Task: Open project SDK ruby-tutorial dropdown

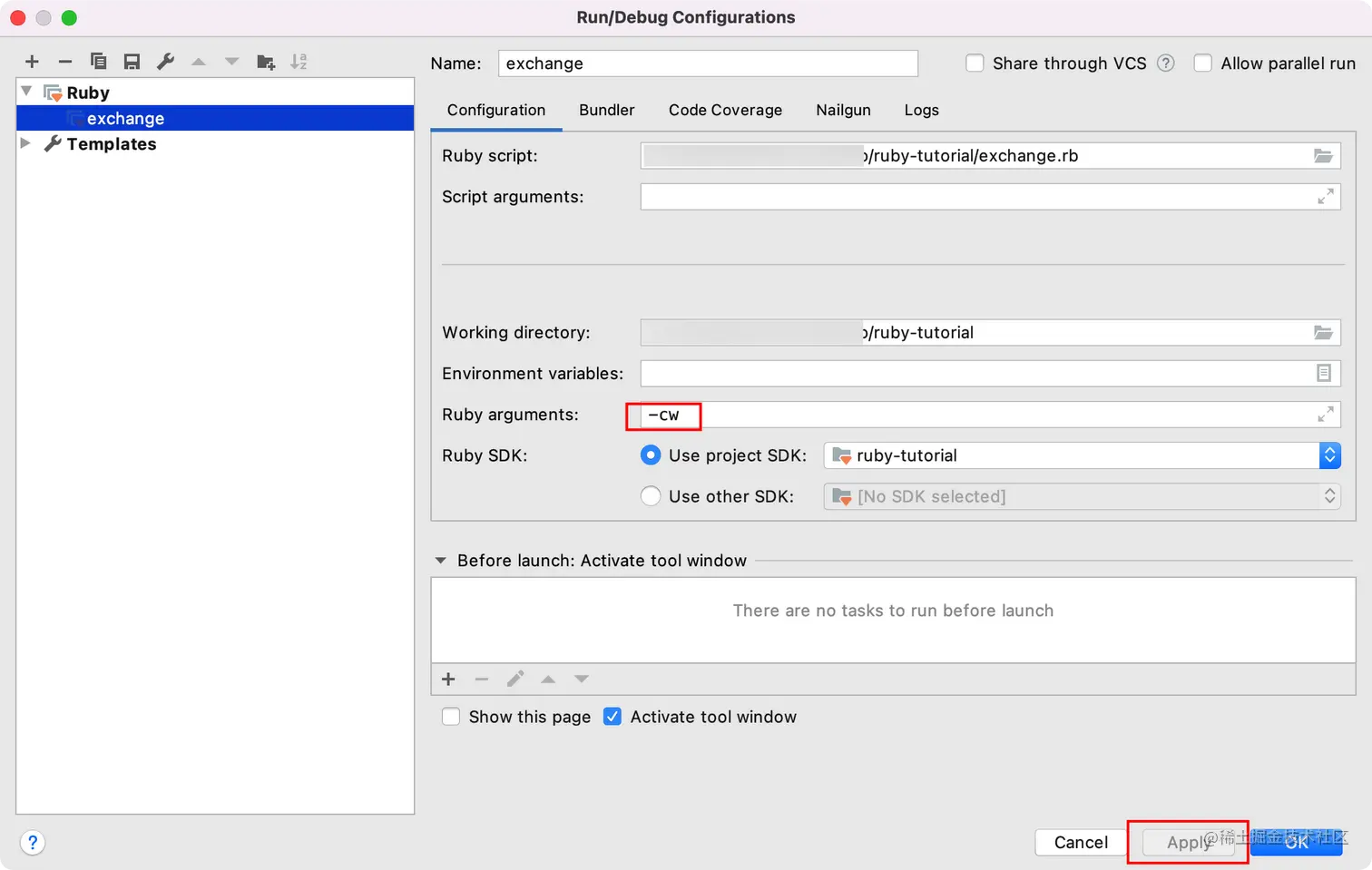Action: coord(1082,455)
